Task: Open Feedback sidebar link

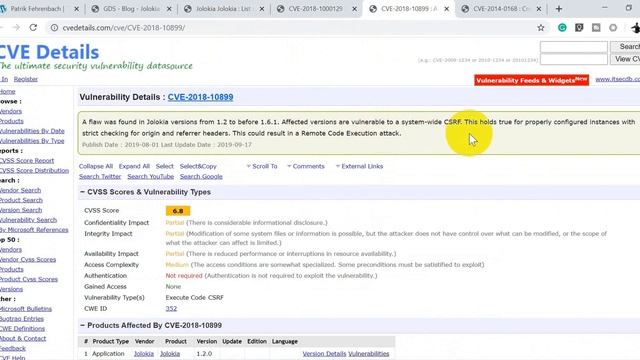Action: tap(13, 349)
